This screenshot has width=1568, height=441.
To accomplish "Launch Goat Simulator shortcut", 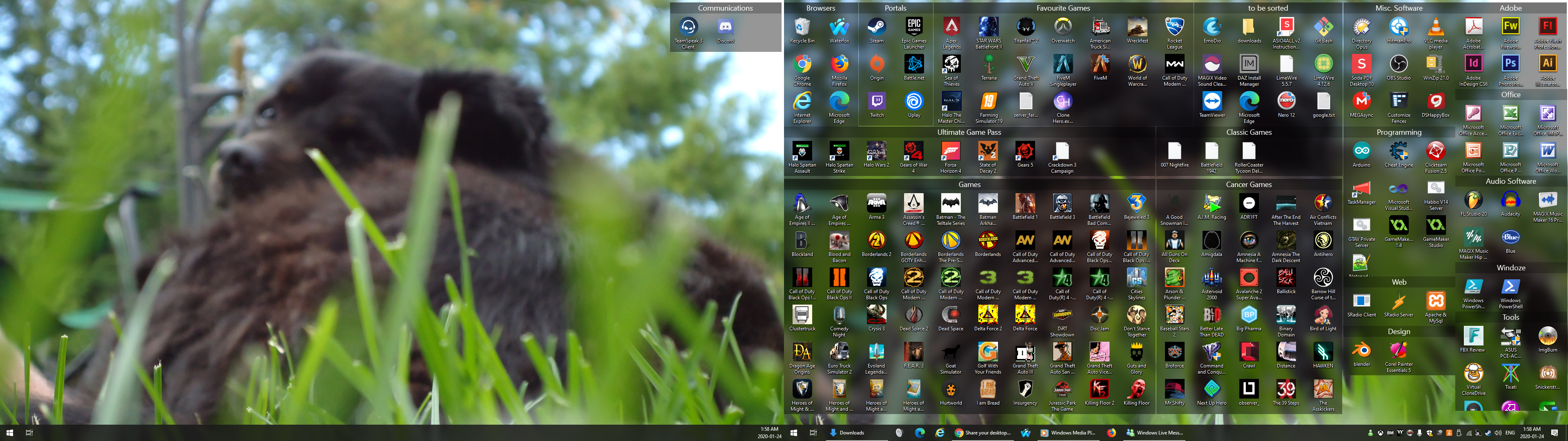I will click(x=950, y=359).
